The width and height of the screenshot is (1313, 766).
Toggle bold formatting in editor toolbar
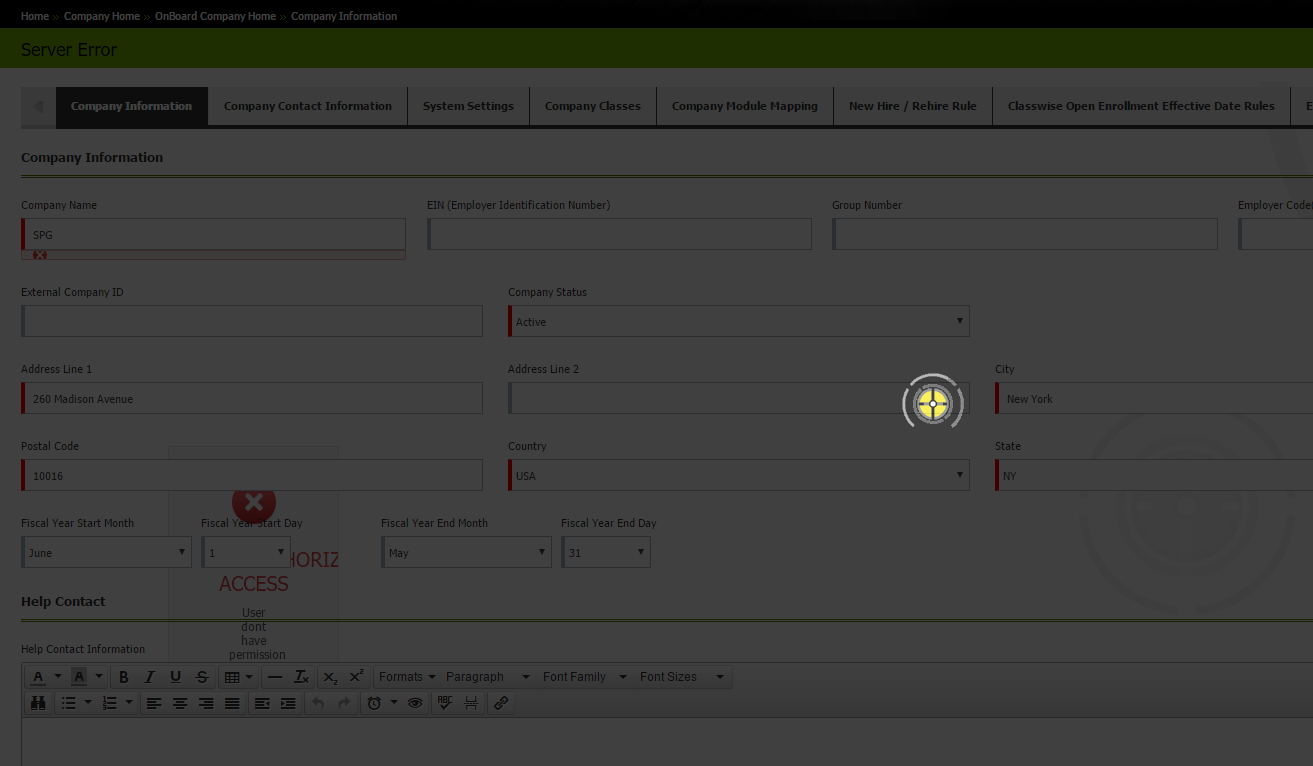[x=124, y=677]
